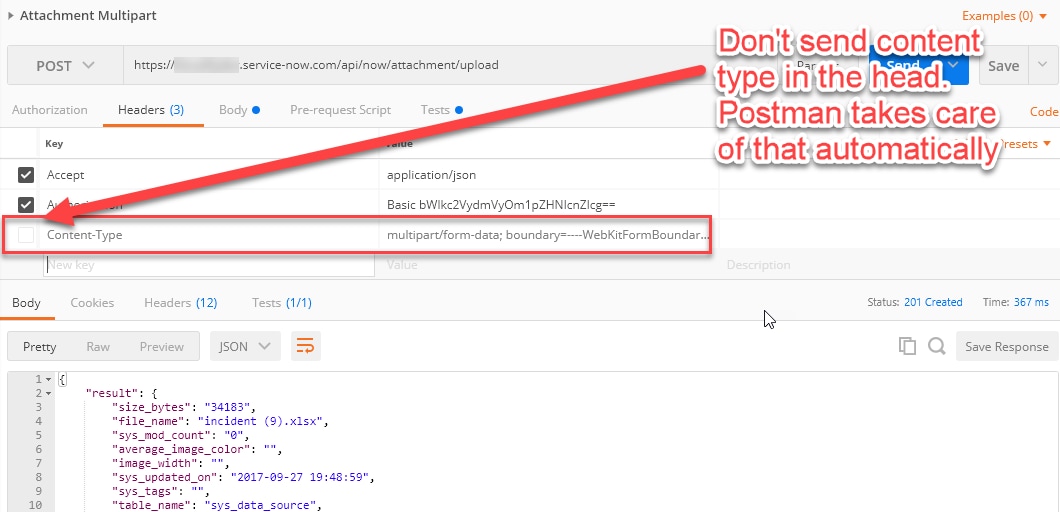Image resolution: width=1060 pixels, height=512 pixels.
Task: Select the response Body tab
Action: [26, 303]
